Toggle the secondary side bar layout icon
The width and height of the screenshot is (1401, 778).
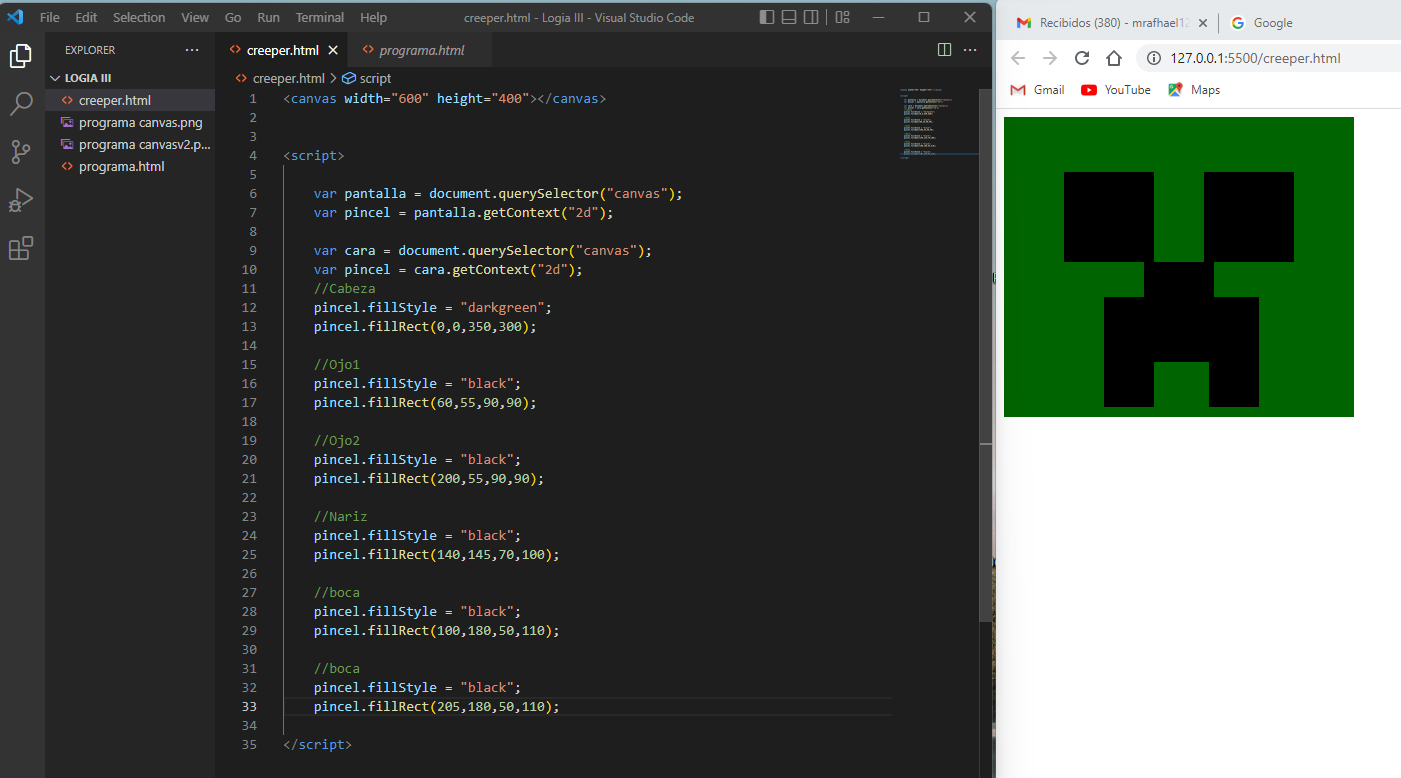pyautogui.click(x=811, y=17)
